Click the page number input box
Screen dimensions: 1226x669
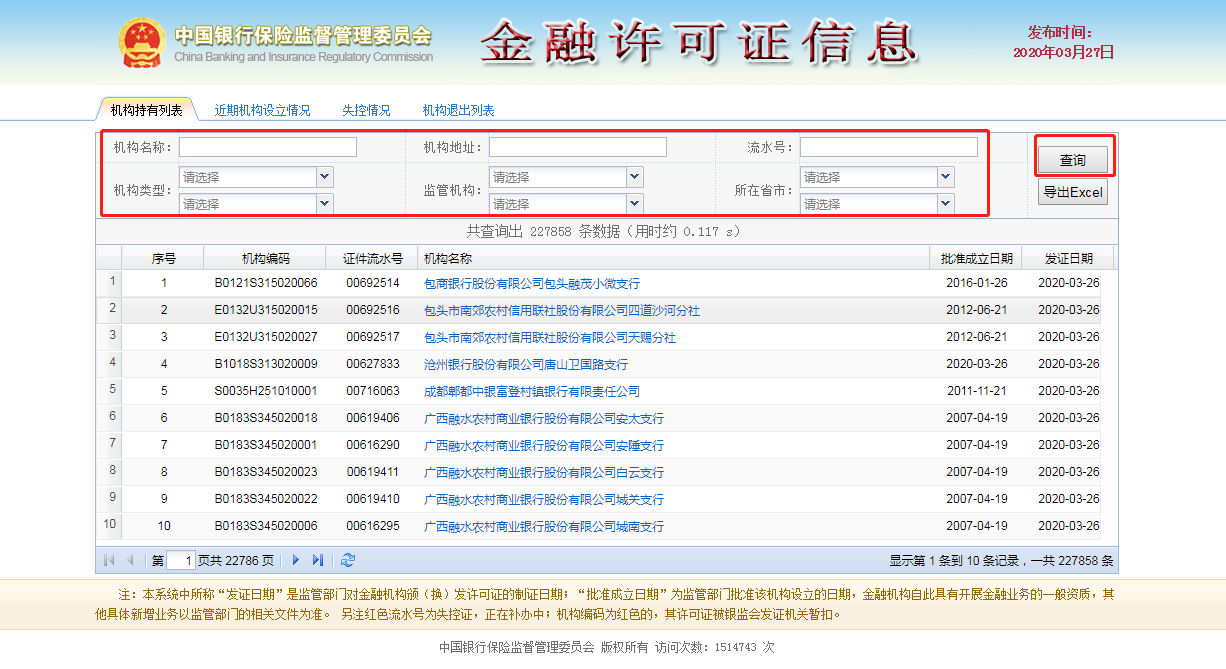coord(181,560)
